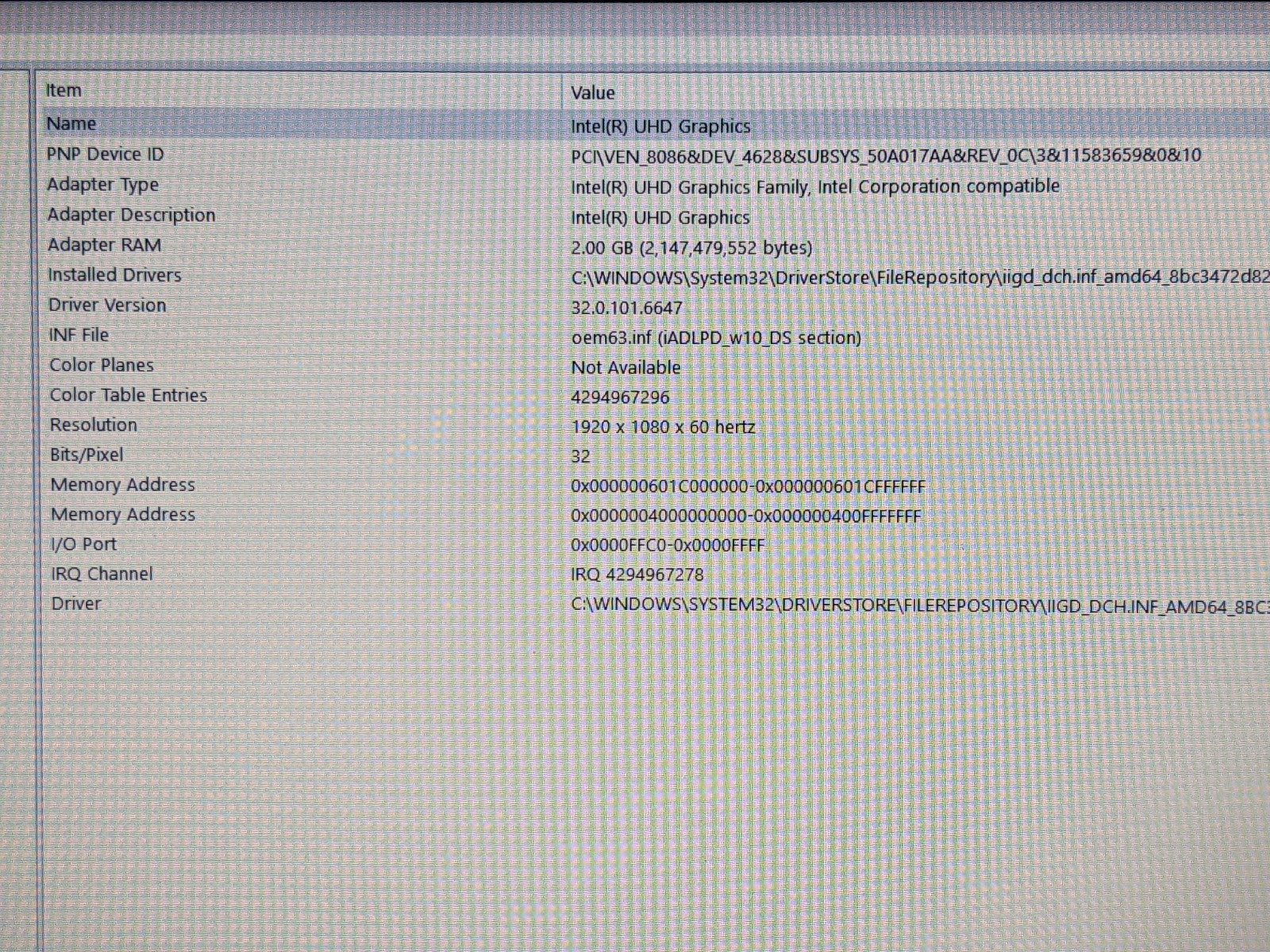Select the Adapter Description row
Viewport: 1270px width, 952px height.
coord(131,215)
